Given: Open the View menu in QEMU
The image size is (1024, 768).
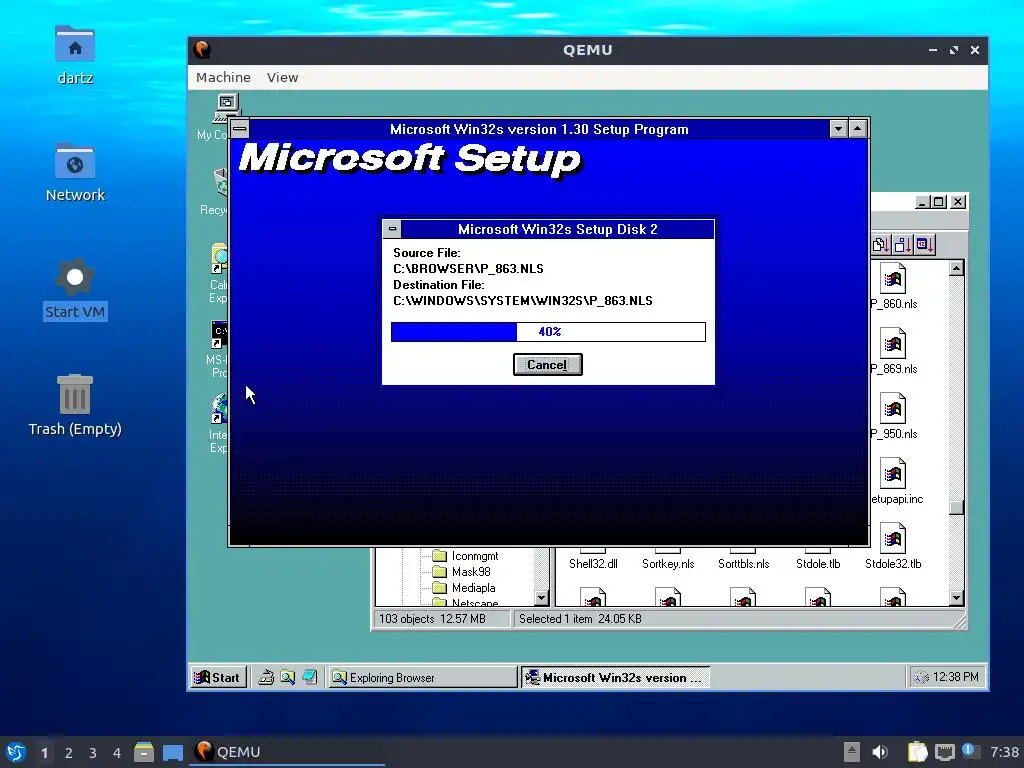Looking at the screenshot, I should [x=282, y=77].
